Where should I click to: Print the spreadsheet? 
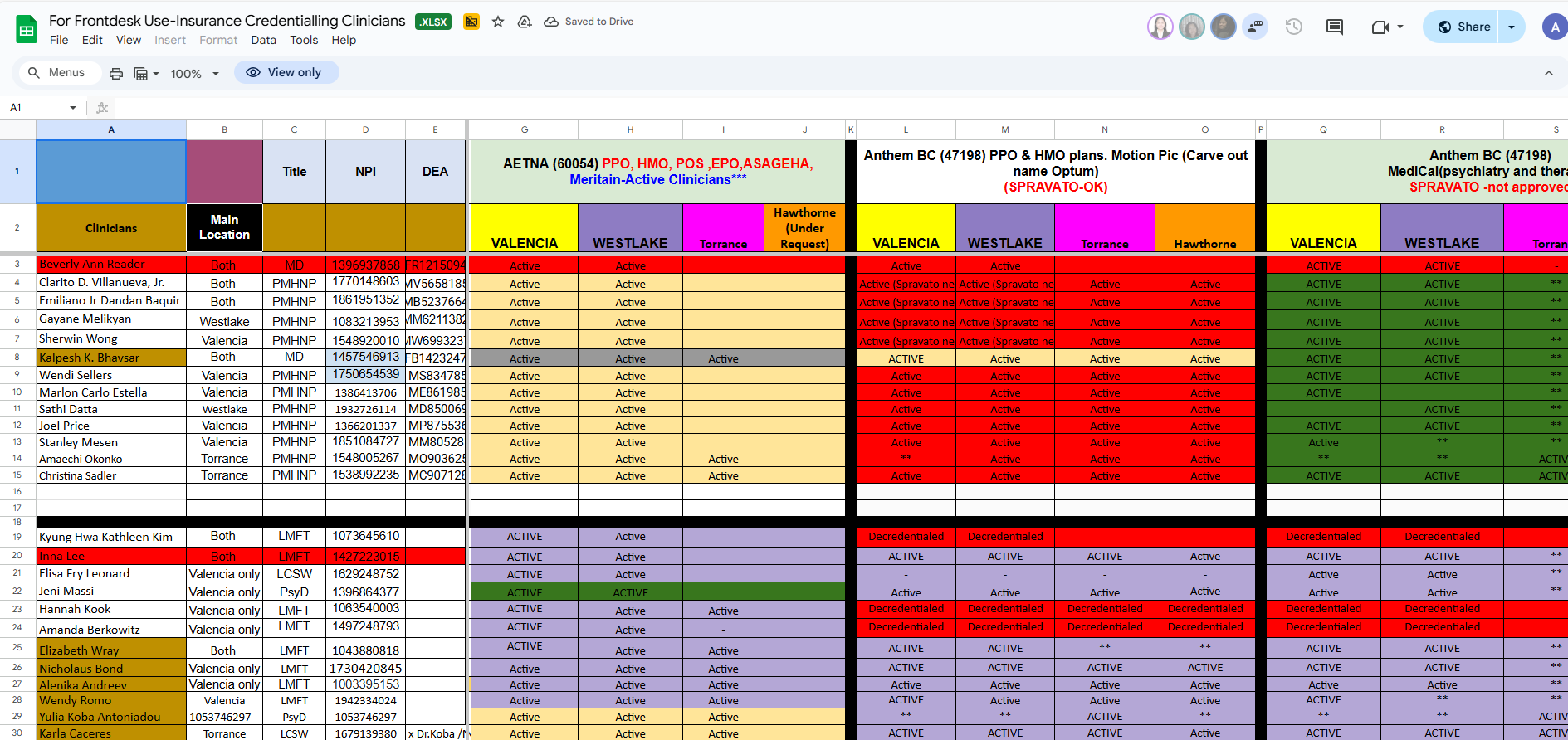pos(116,73)
